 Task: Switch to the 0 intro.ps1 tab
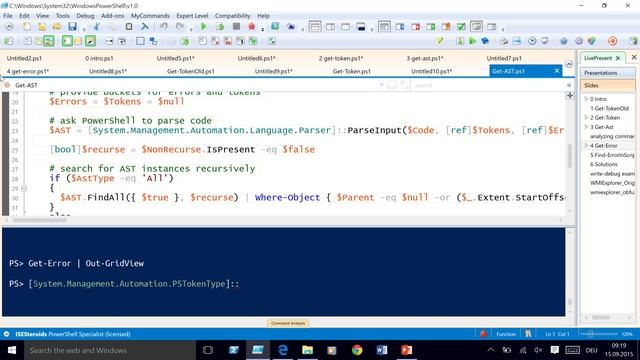click(x=99, y=58)
